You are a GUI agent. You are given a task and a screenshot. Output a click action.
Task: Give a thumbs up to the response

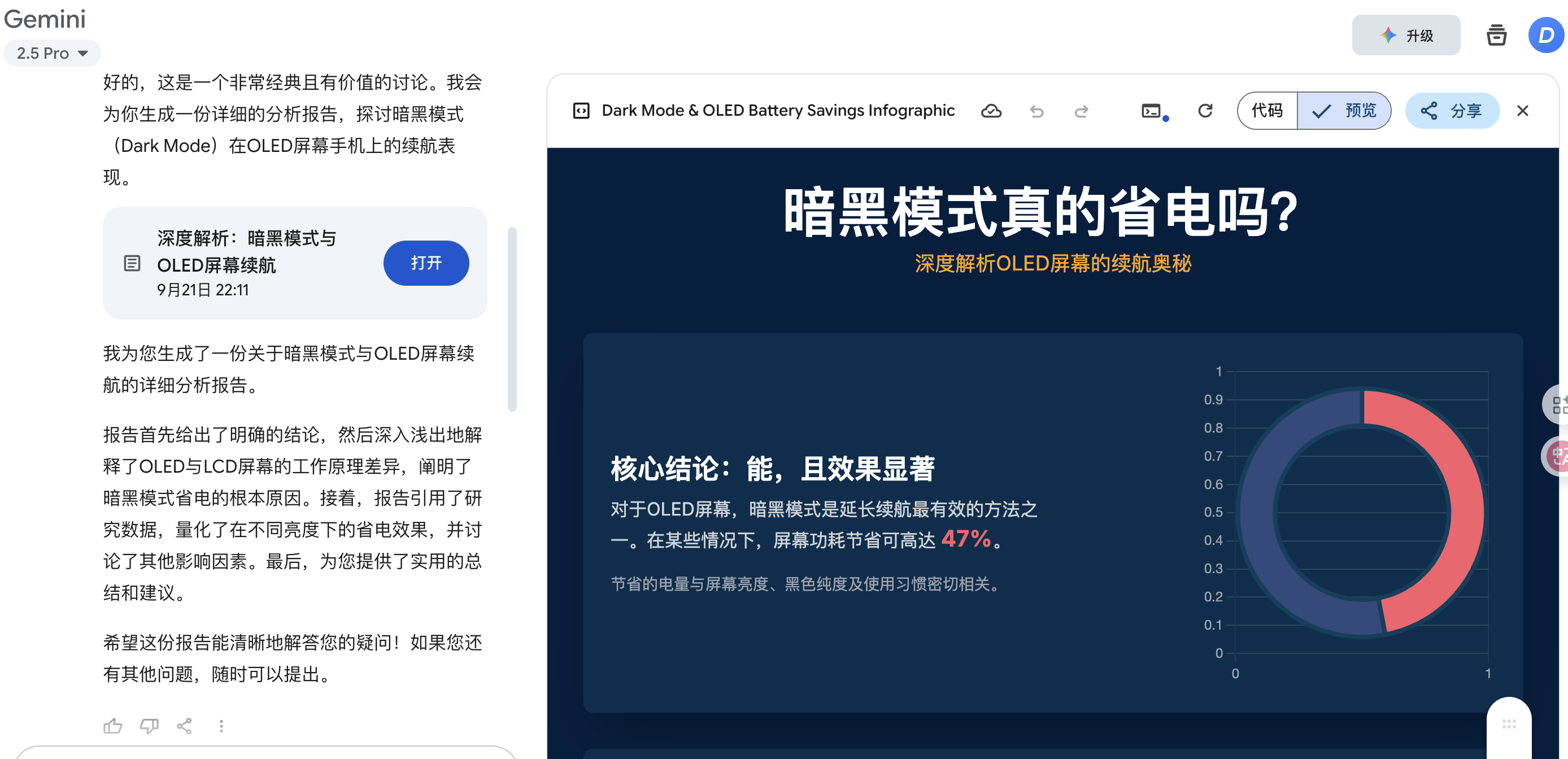coord(112,726)
